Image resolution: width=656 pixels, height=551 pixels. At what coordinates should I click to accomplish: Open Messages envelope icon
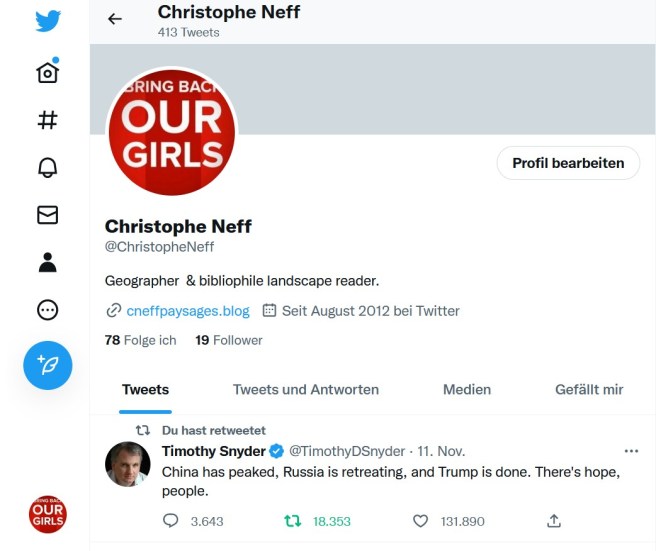[47, 215]
